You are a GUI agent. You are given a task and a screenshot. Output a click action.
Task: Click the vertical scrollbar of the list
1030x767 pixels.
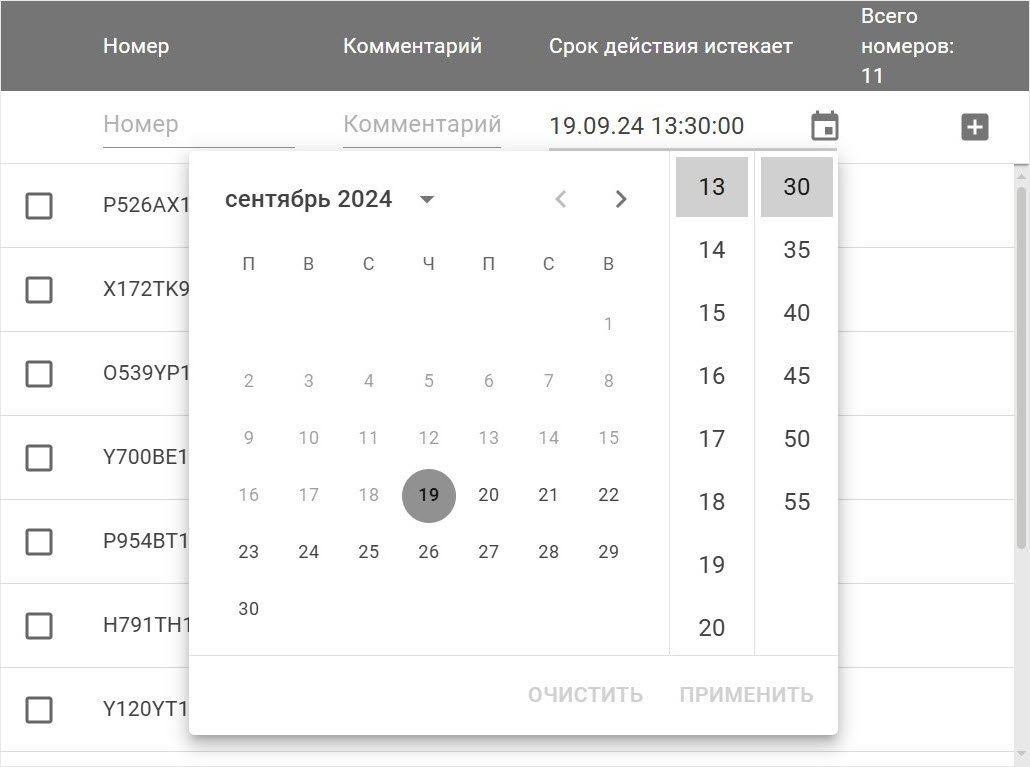[x=1021, y=366]
